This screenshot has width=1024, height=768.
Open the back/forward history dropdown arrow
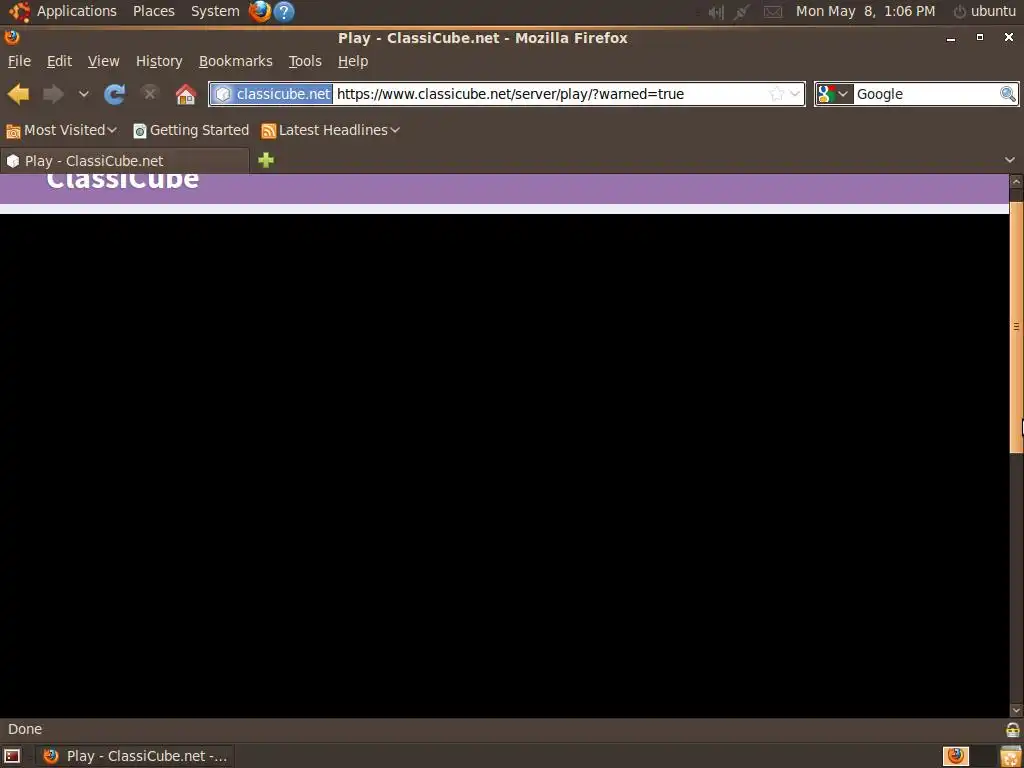click(84, 94)
